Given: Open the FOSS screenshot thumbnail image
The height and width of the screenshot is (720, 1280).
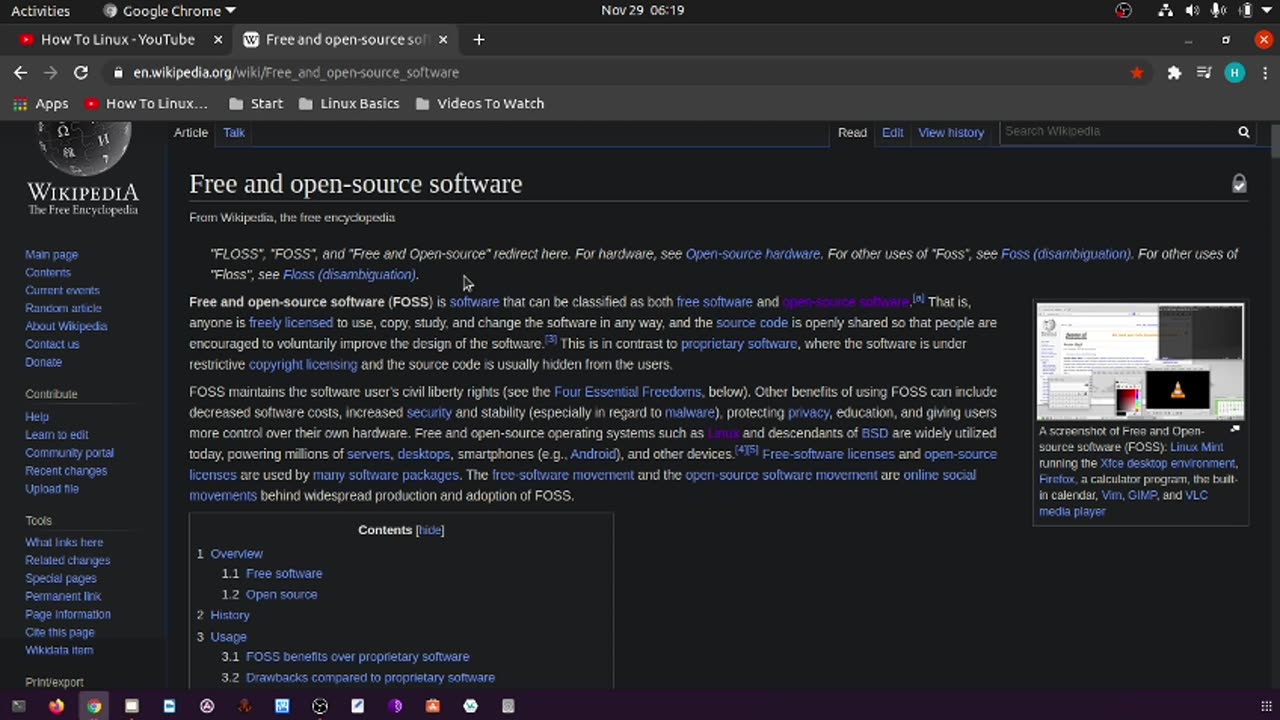Looking at the screenshot, I should coord(1140,361).
